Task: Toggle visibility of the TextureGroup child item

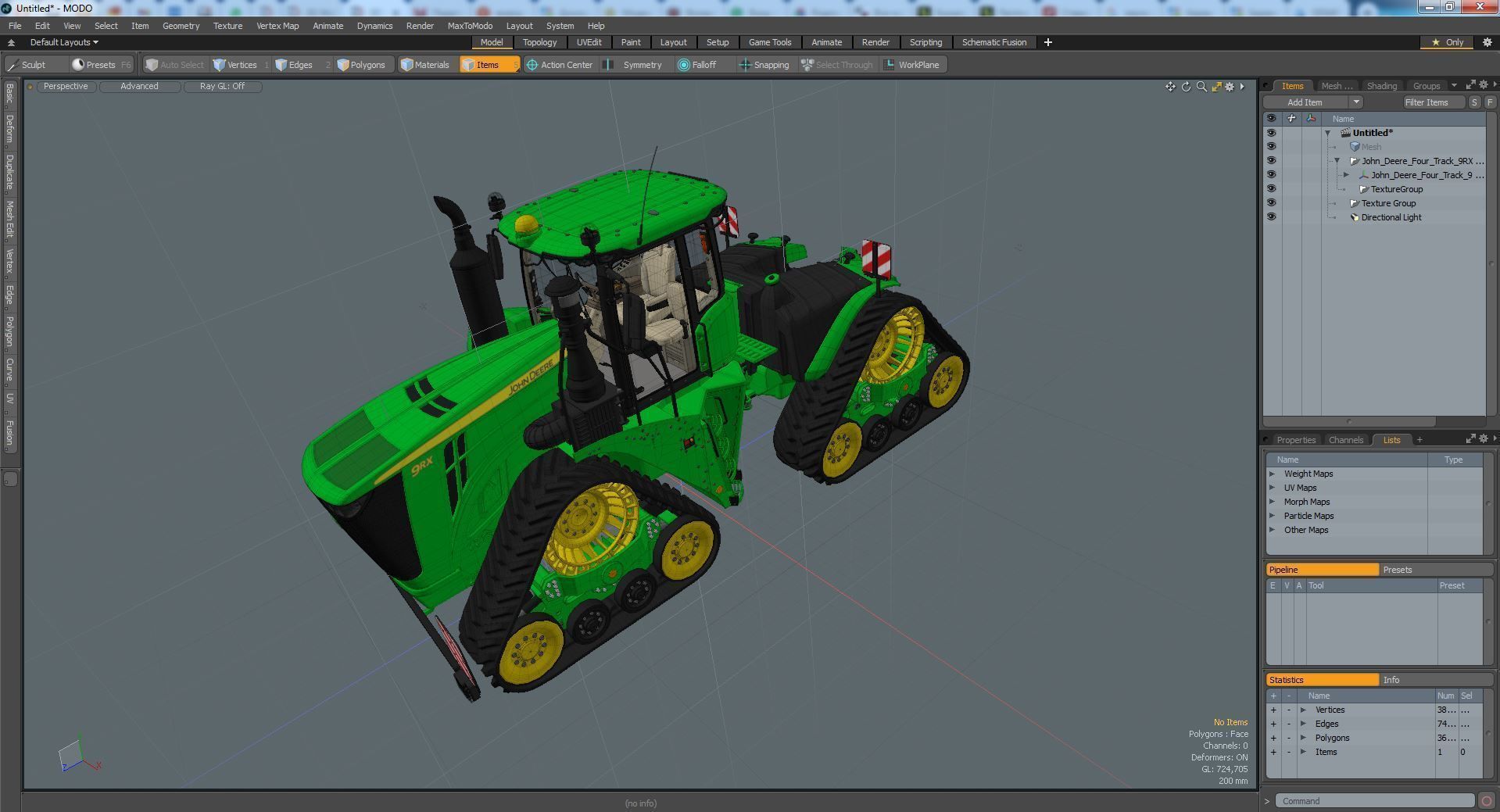Action: (x=1271, y=189)
